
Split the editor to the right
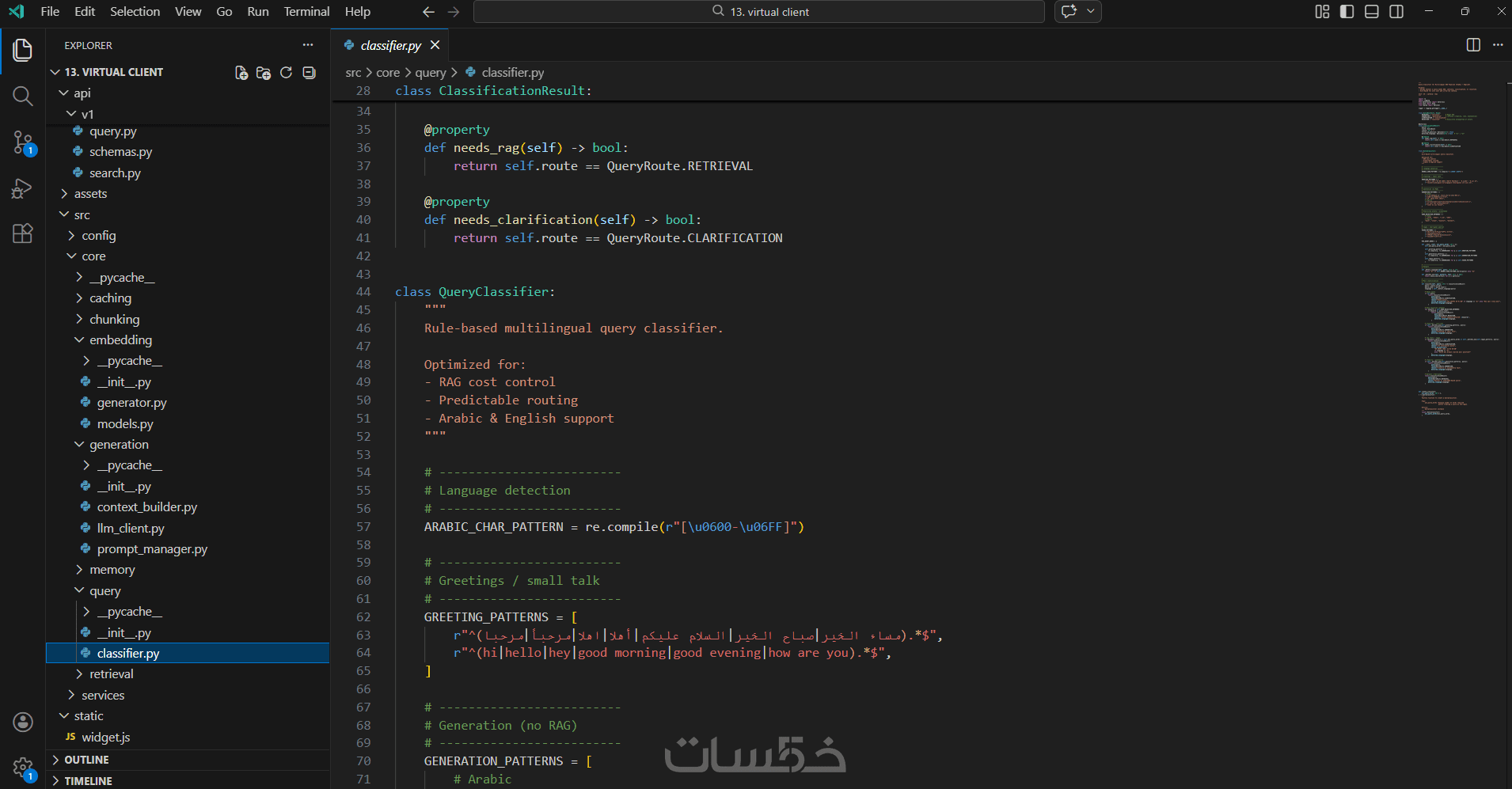(1473, 45)
